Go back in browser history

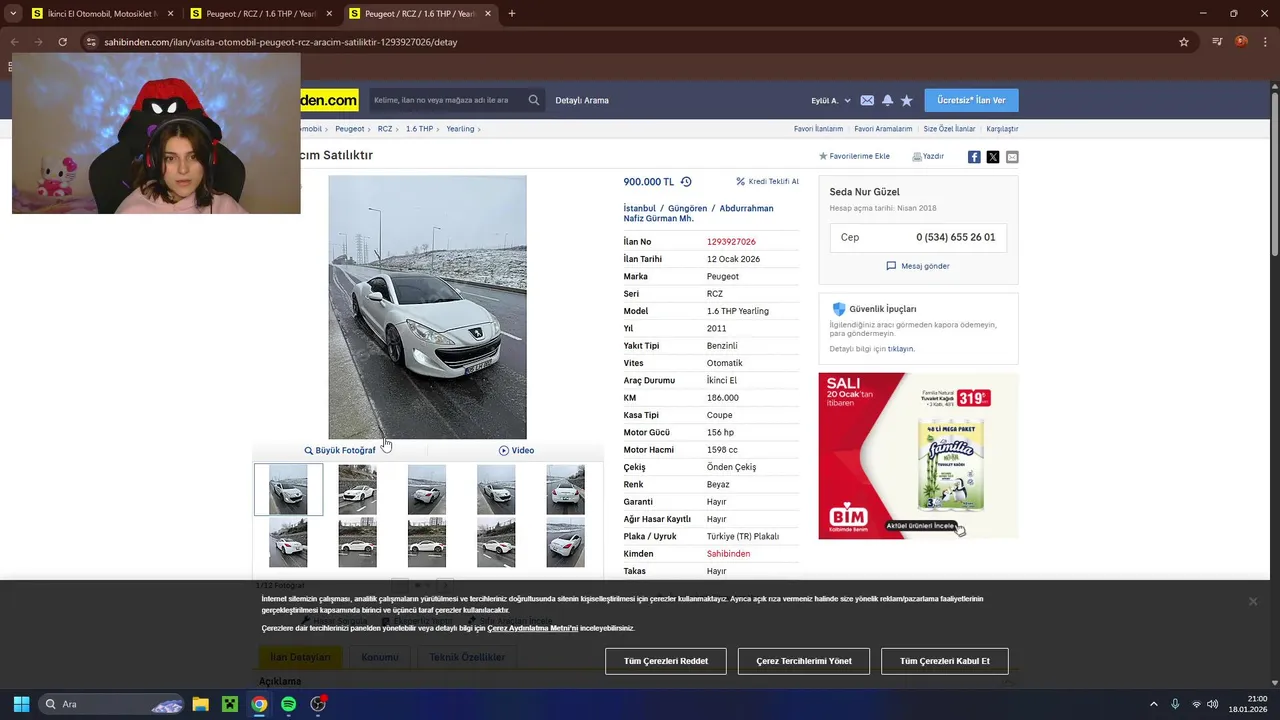point(14,42)
